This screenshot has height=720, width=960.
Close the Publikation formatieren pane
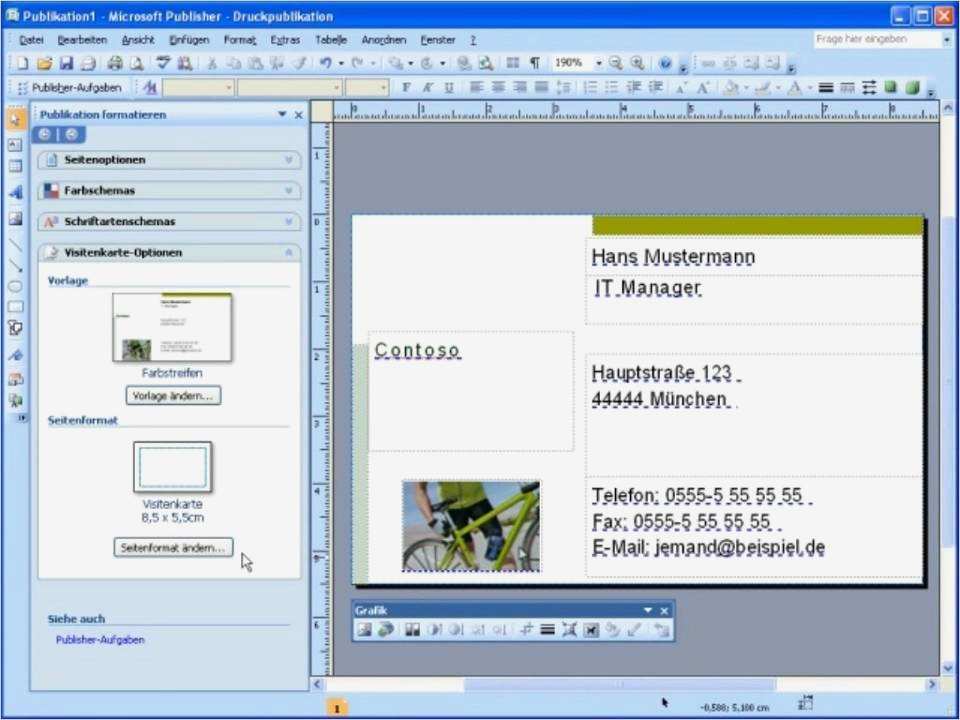pos(299,114)
